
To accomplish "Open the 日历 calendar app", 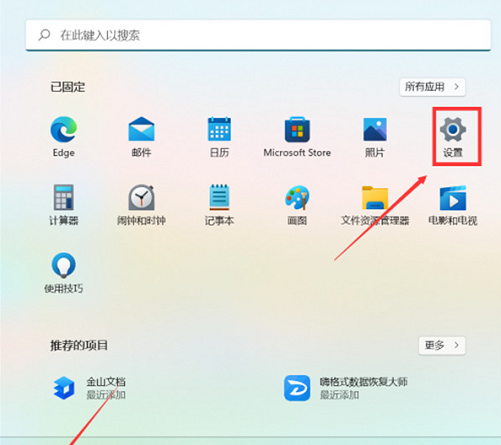I will click(x=219, y=137).
